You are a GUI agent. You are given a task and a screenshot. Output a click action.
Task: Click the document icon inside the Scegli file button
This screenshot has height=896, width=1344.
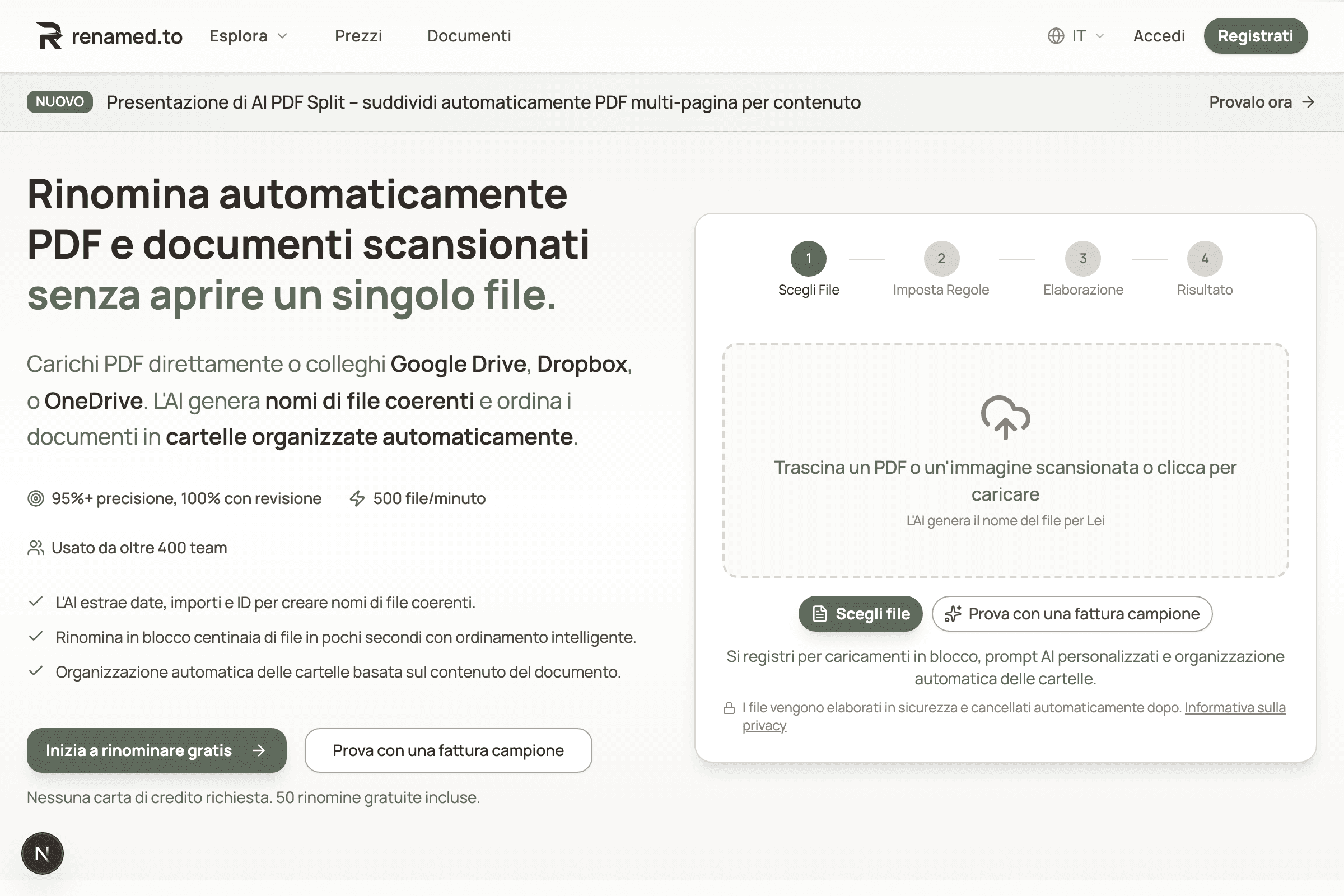point(819,613)
